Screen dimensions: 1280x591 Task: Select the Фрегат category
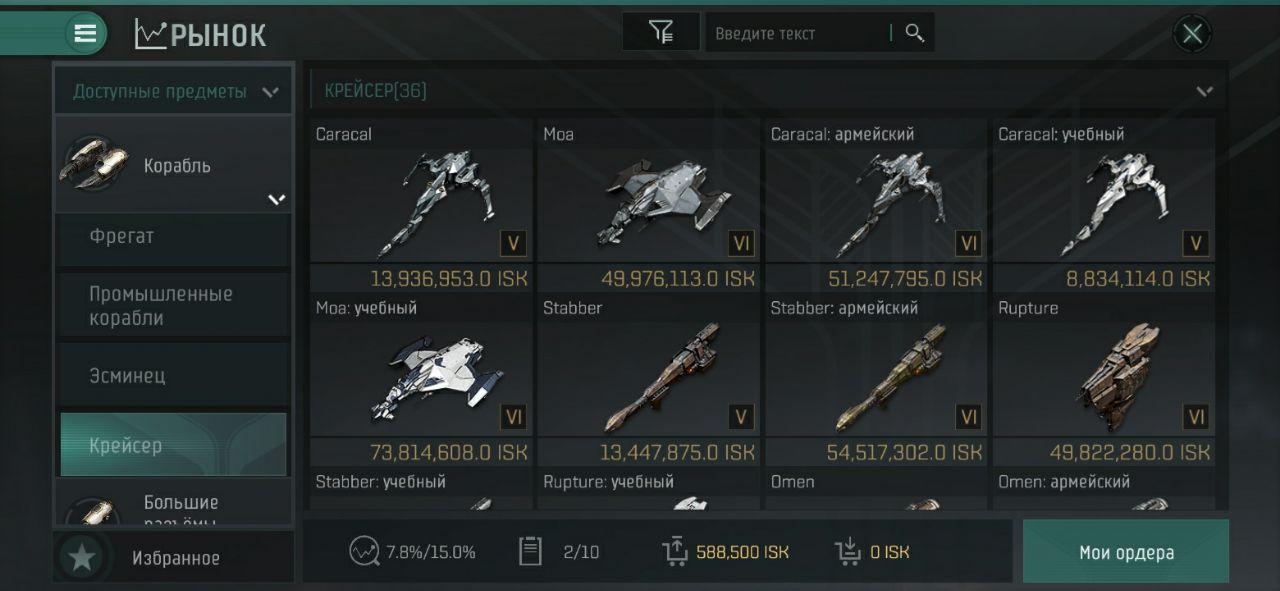coord(174,238)
